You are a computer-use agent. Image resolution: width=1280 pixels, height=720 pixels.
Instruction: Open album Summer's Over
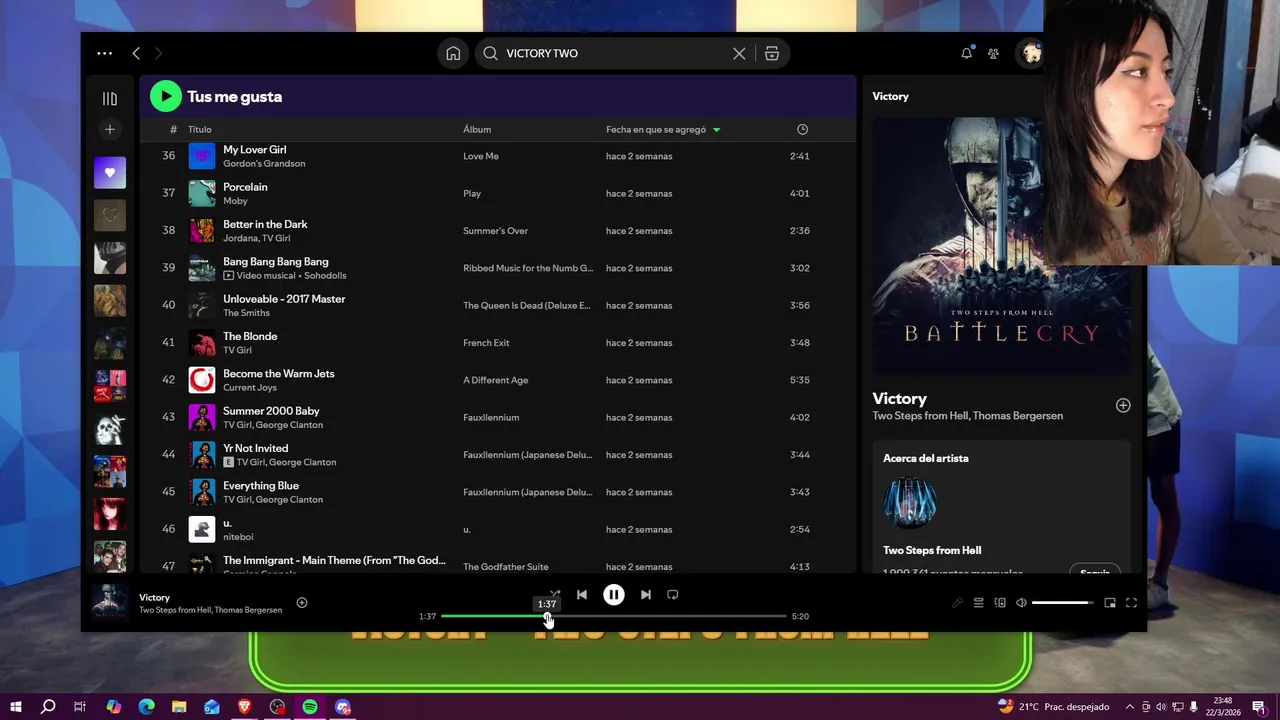(x=495, y=231)
